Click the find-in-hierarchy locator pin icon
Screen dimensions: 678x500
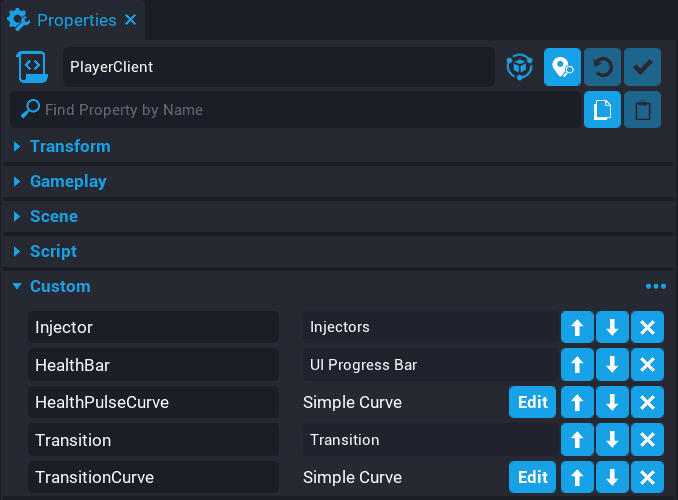[x=562, y=67]
